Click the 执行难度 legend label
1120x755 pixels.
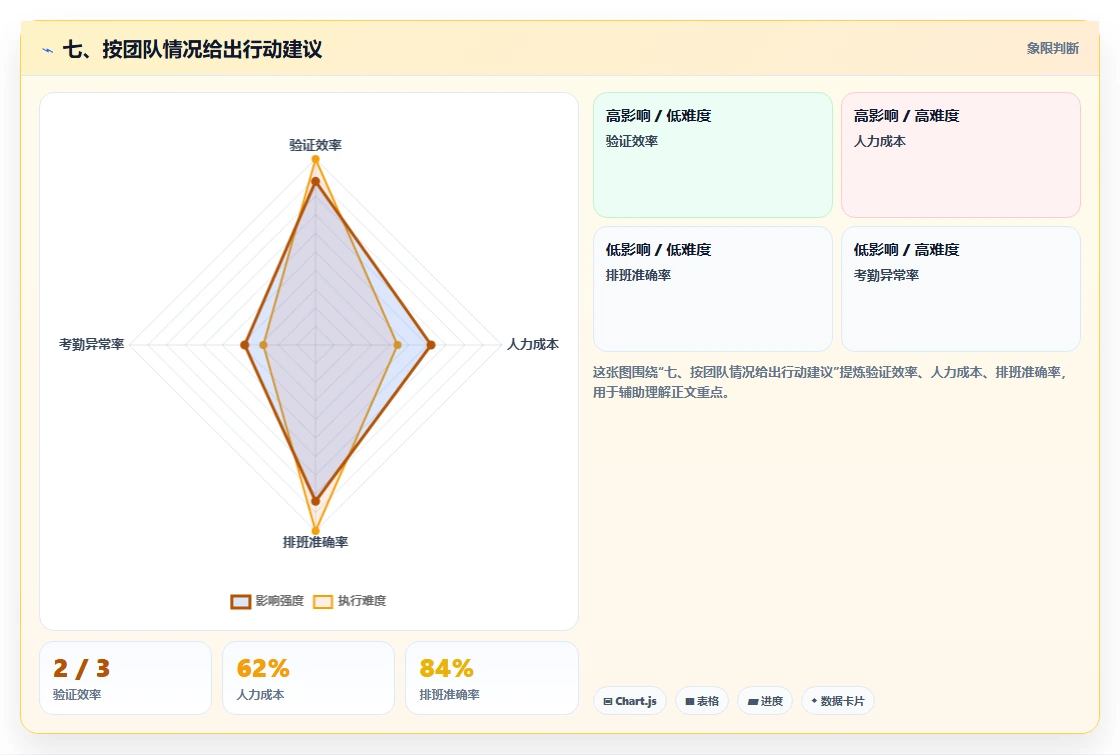coord(361,601)
